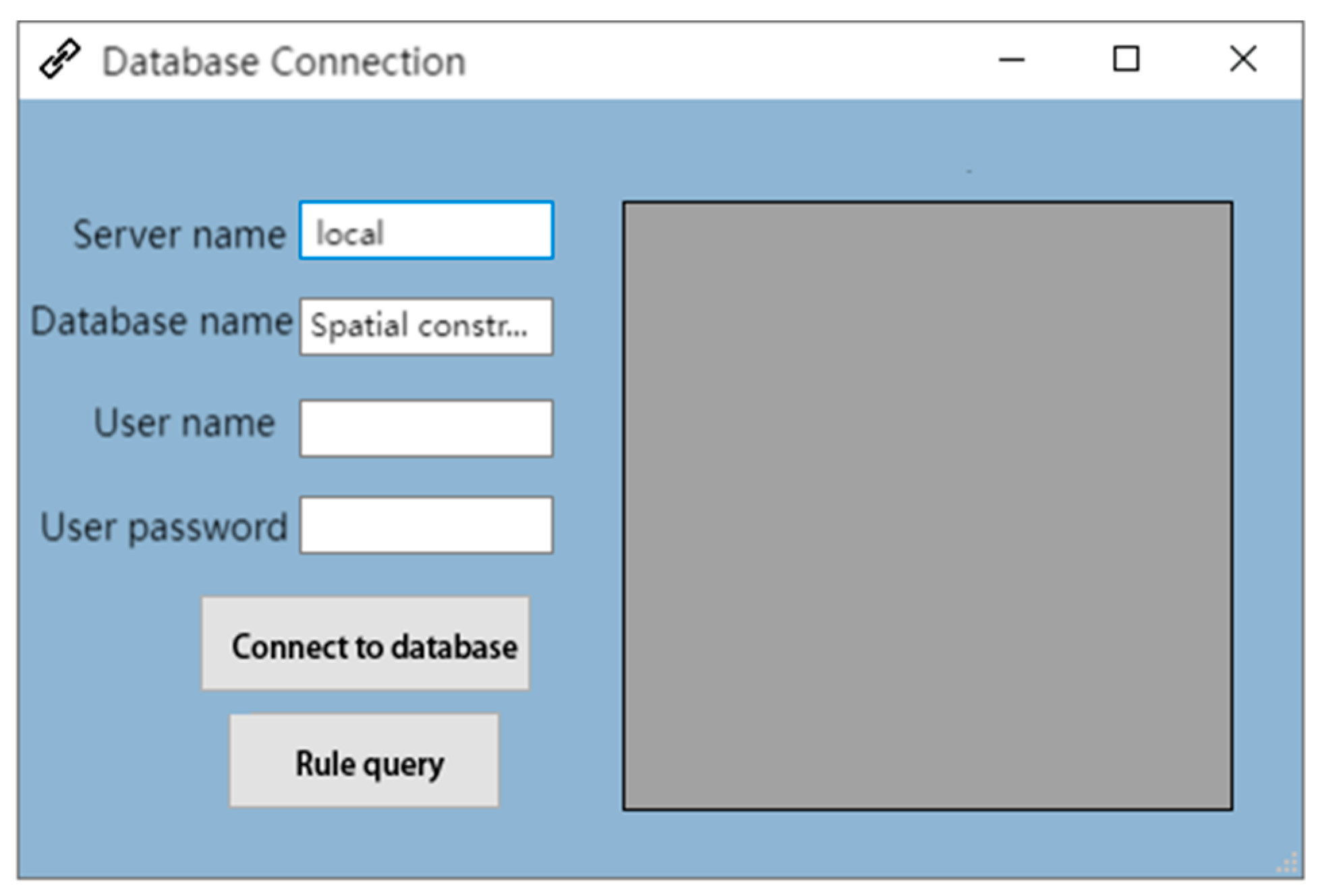
Task: Click the 'Server name' label
Action: tap(179, 235)
